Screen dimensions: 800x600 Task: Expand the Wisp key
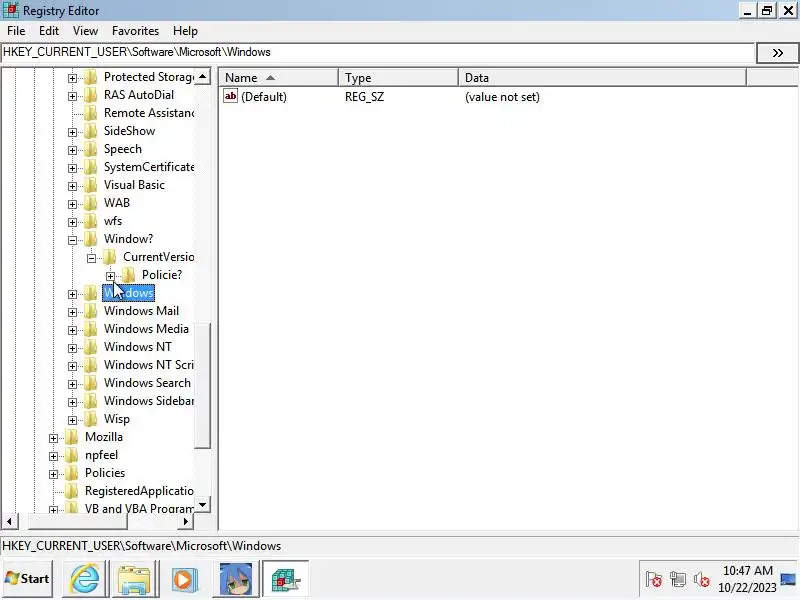pos(72,420)
